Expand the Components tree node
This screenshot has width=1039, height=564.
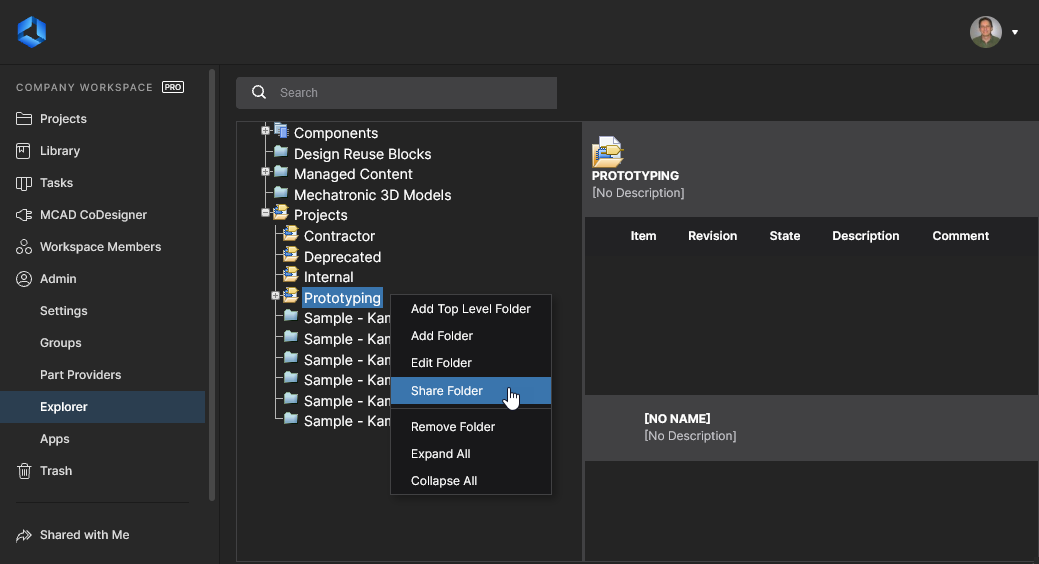click(266, 131)
